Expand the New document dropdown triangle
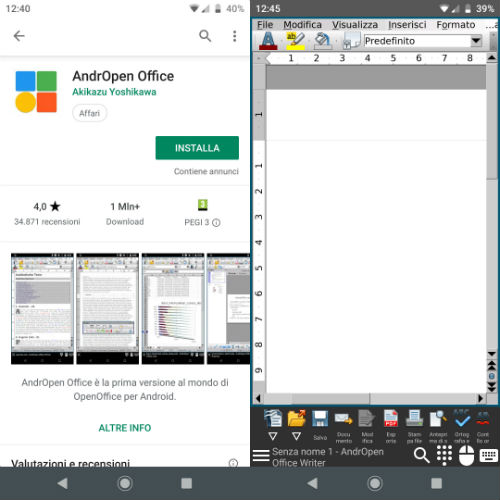This screenshot has height=500, width=500. (x=273, y=436)
